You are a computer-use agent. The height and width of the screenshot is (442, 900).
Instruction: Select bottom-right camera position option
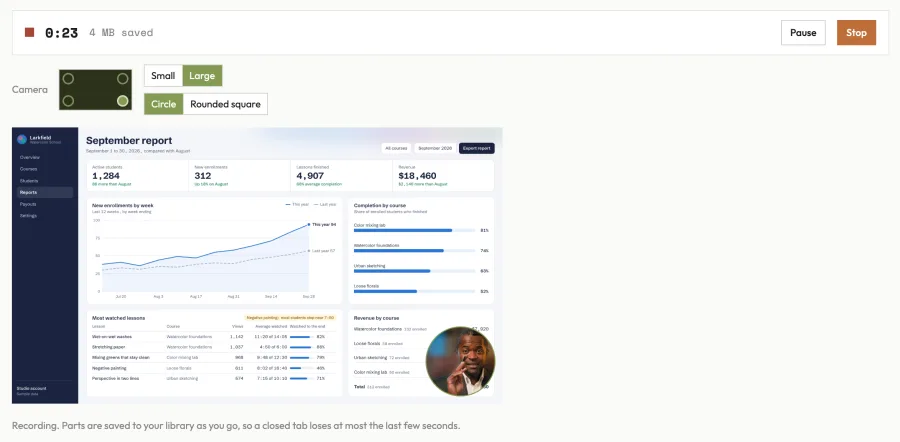point(122,101)
